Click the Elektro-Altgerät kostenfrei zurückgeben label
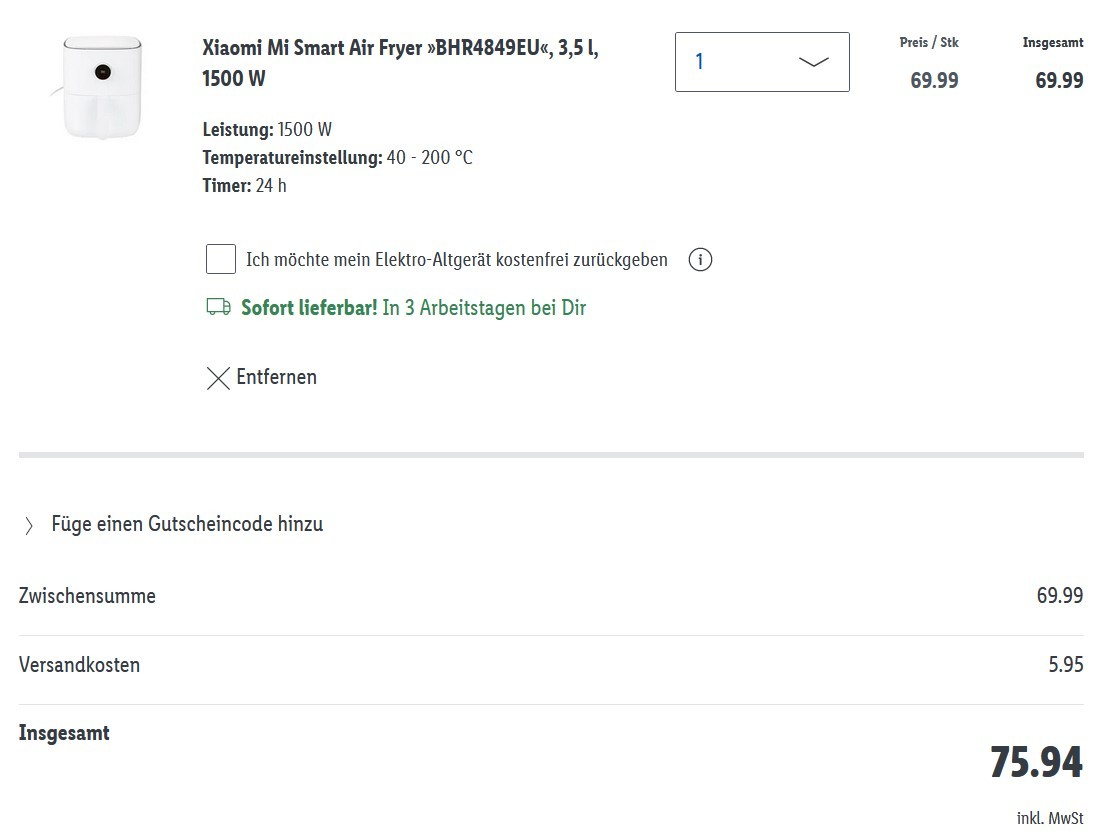The width and height of the screenshot is (1100, 837). [457, 260]
